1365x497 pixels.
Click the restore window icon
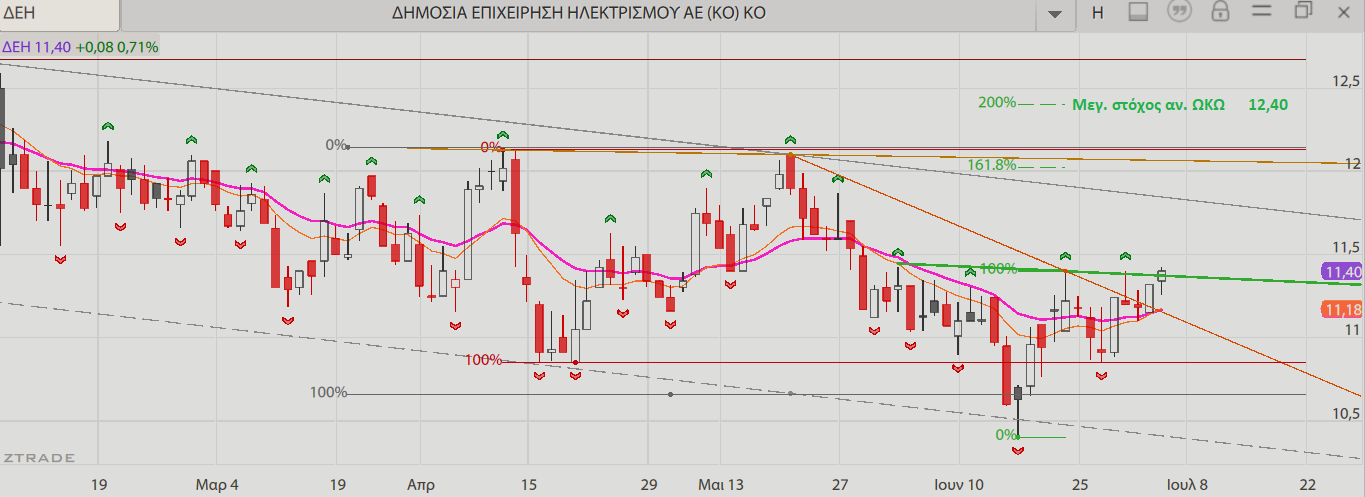point(1303,11)
